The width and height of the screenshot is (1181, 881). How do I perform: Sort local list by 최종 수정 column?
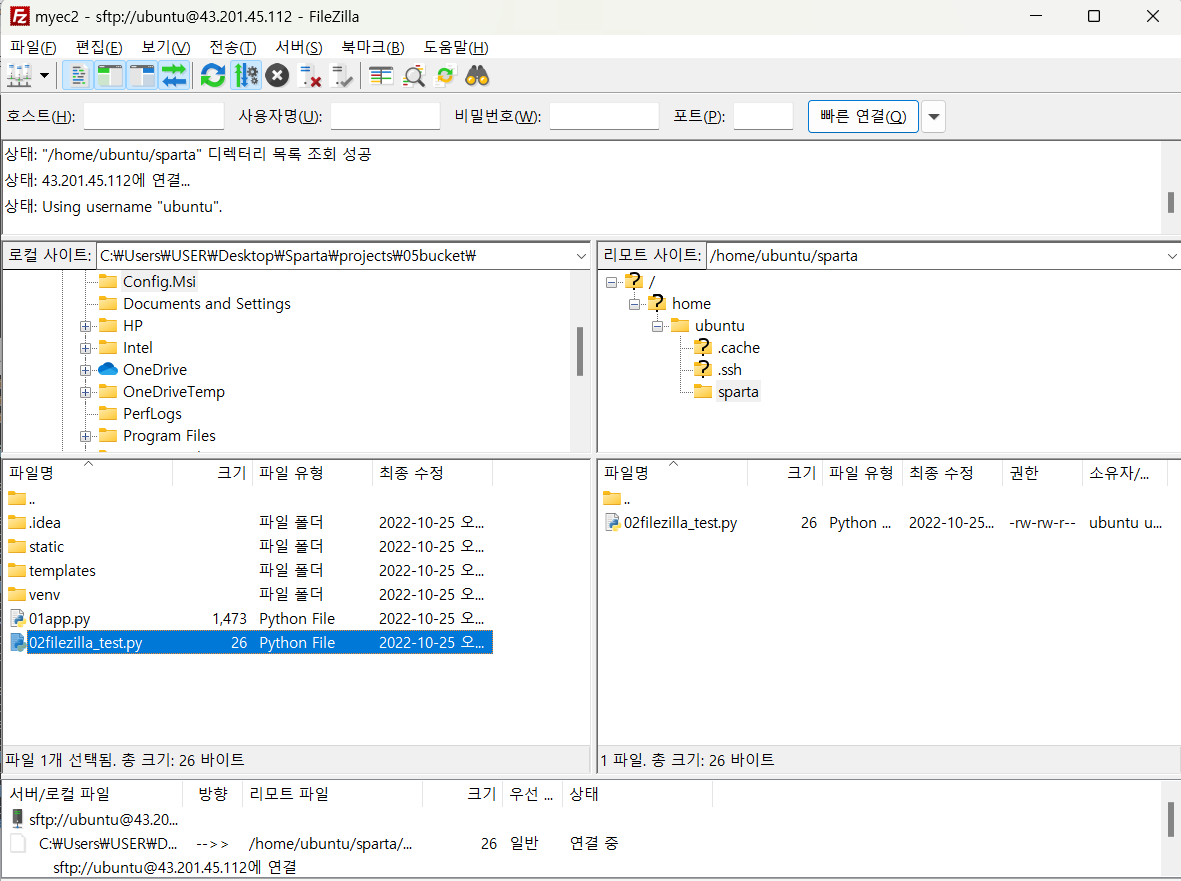pos(432,473)
